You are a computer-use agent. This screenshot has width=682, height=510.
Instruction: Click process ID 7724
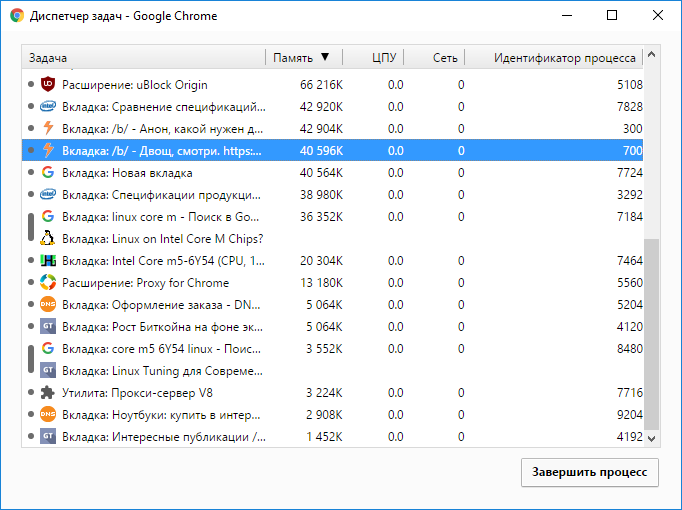click(630, 173)
